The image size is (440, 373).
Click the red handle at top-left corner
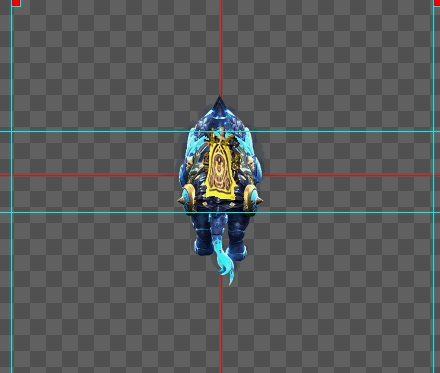tap(16, 3)
